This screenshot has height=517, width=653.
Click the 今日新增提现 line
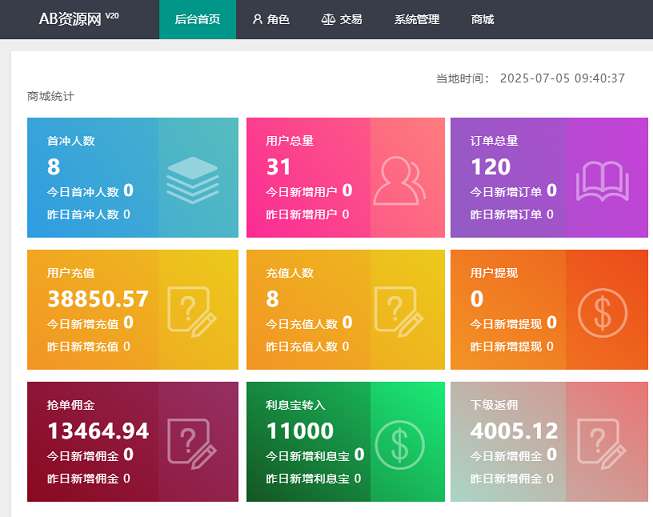tap(513, 323)
